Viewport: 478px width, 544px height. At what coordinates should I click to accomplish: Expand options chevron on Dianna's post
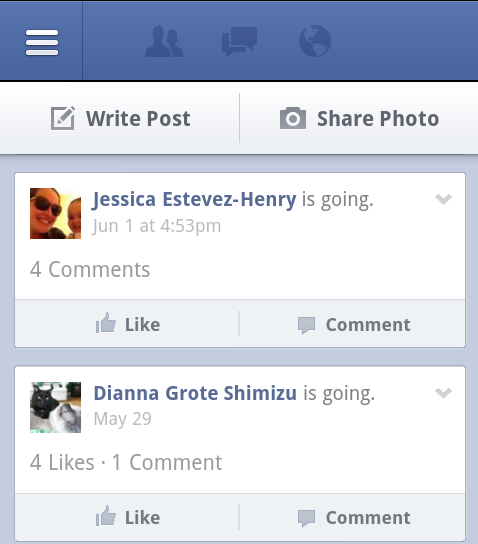[x=443, y=393]
